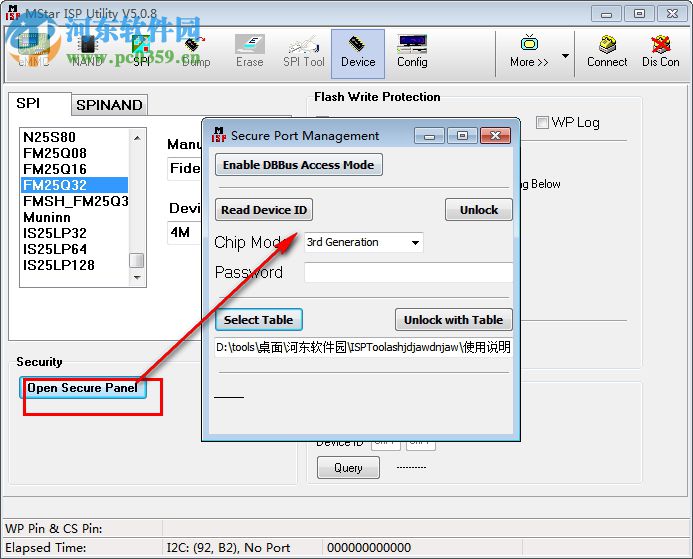Minimize the MStar ISP Utility window
Image resolution: width=693 pixels, height=559 pixels.
coord(606,14)
